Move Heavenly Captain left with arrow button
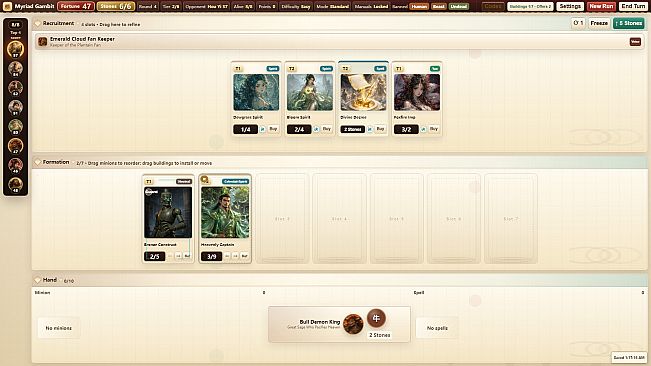 [x=227, y=256]
